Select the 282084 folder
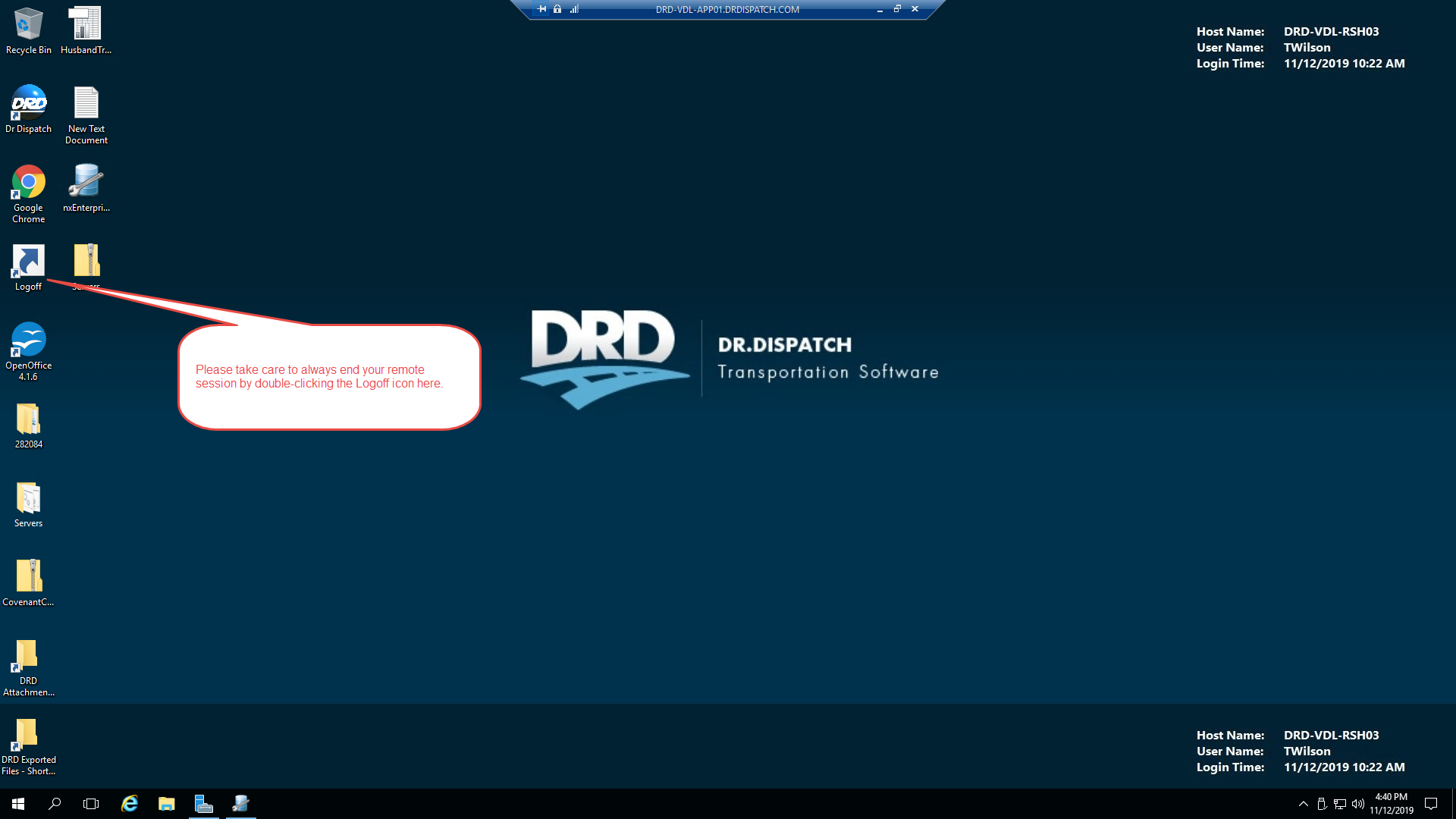Screen dimensions: 1456x819 tap(29, 419)
